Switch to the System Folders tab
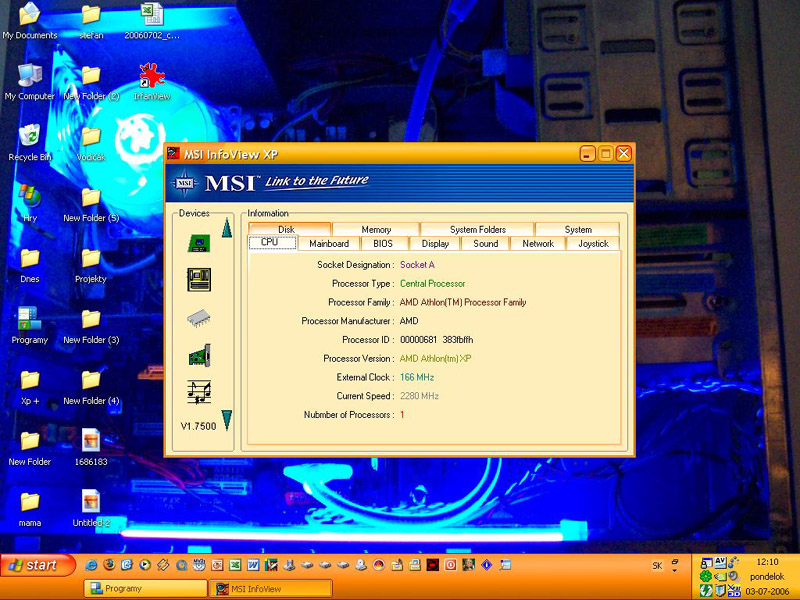This screenshot has width=800, height=600. click(x=478, y=229)
